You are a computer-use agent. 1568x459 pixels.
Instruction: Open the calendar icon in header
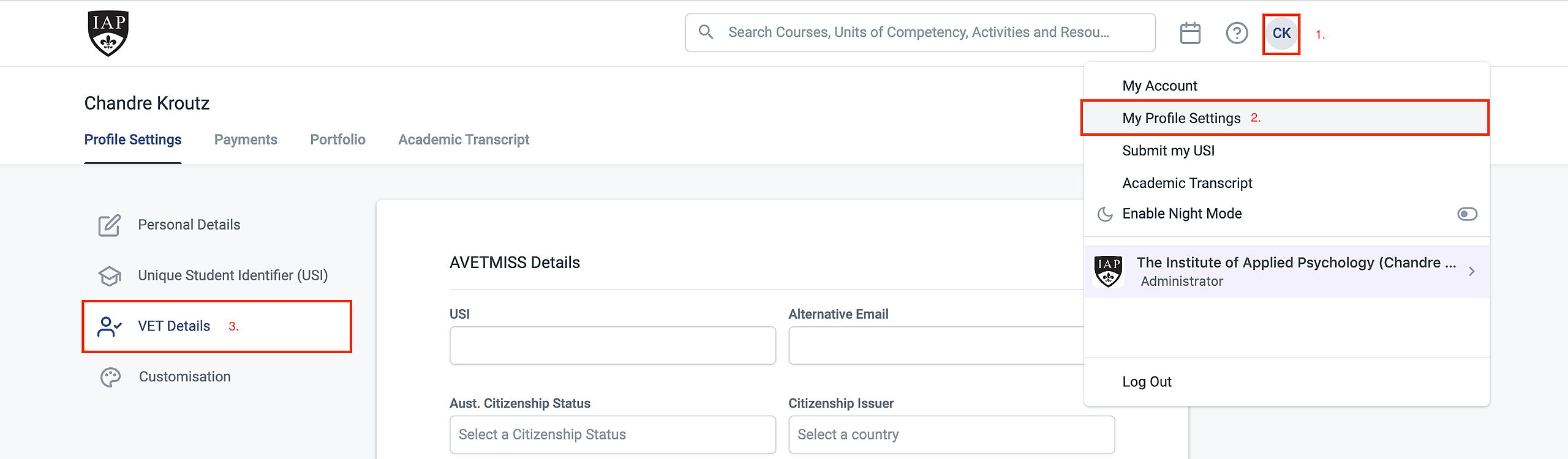point(1189,33)
